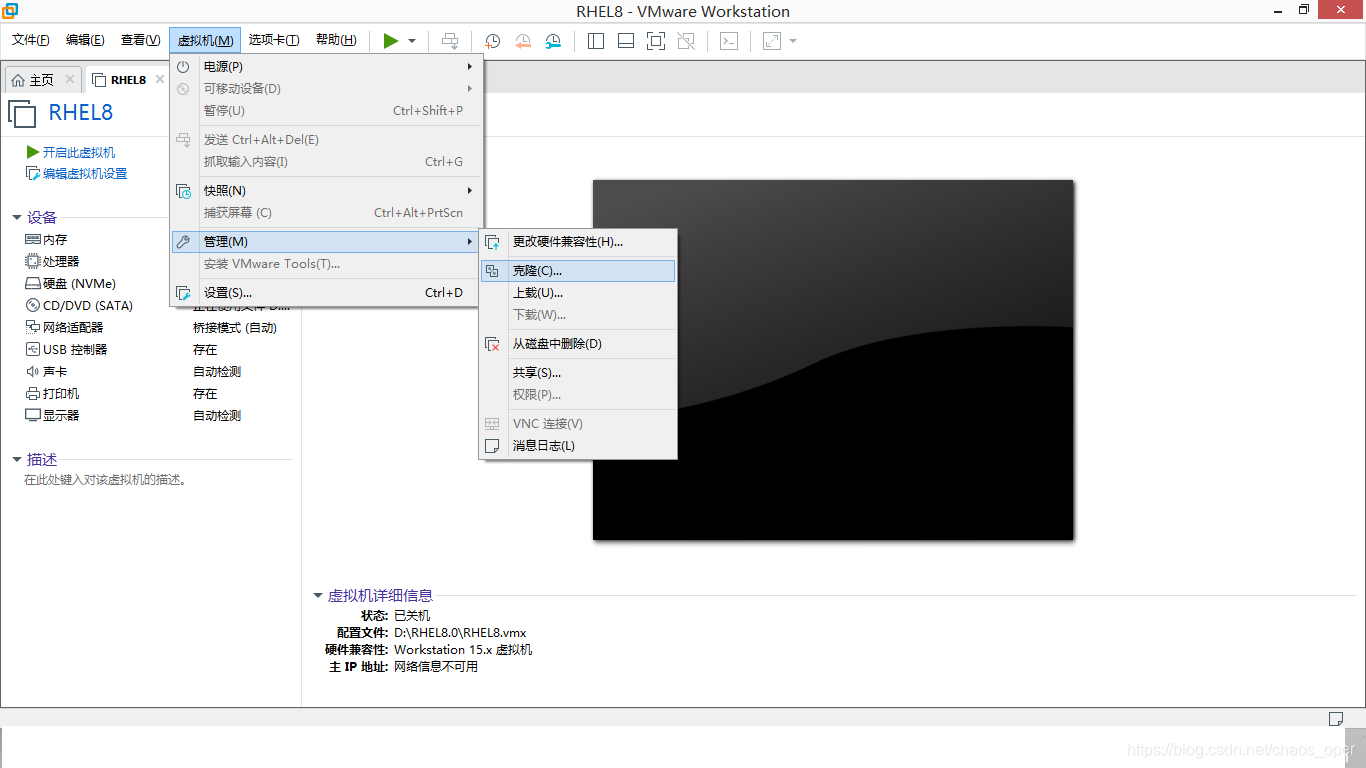This screenshot has width=1366, height=768.
Task: Select the USB 控制器 device
Action: (66, 350)
